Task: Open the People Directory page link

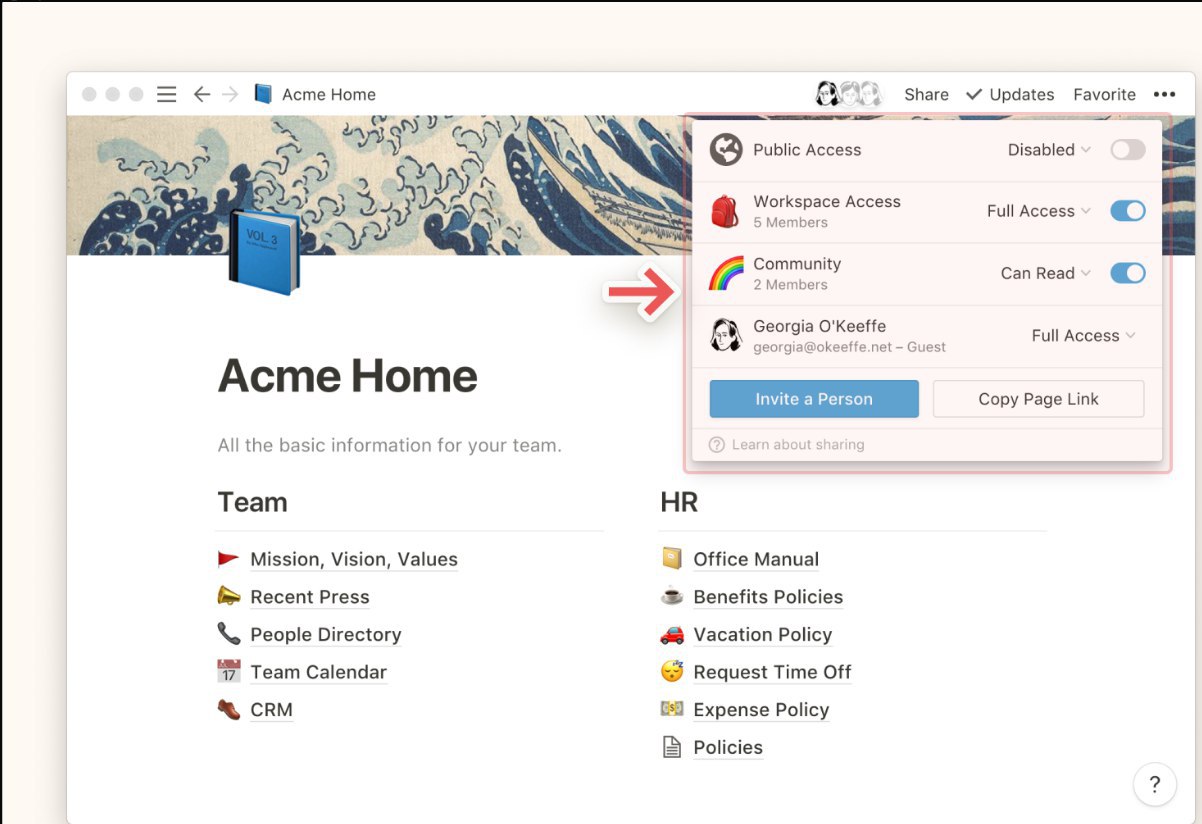Action: pos(326,635)
